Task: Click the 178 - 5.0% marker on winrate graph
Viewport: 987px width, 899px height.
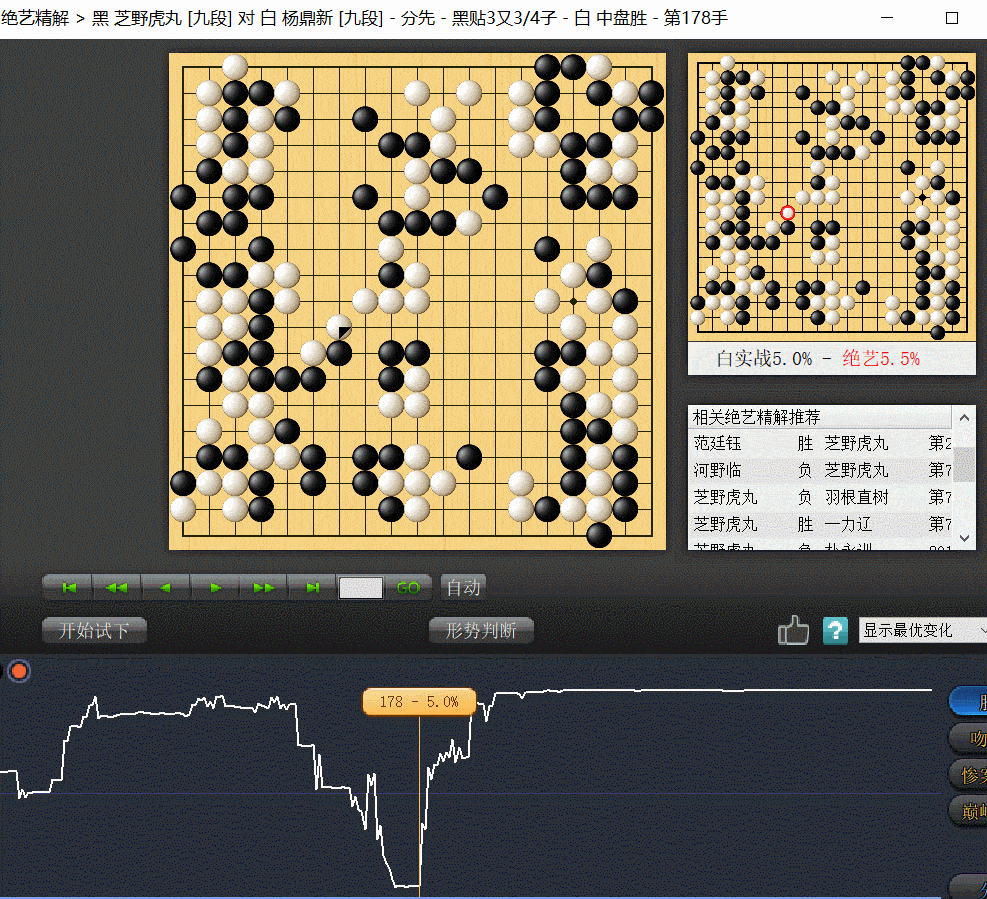Action: pos(418,702)
